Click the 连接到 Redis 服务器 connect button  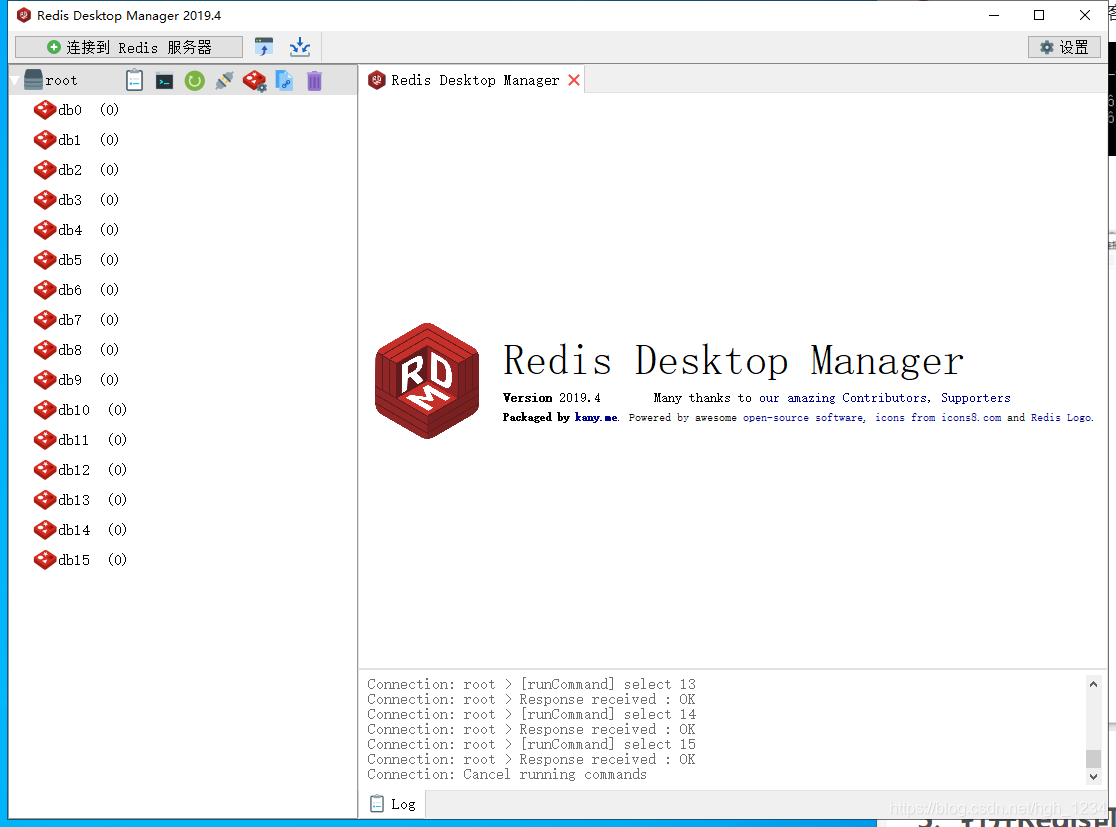[129, 47]
